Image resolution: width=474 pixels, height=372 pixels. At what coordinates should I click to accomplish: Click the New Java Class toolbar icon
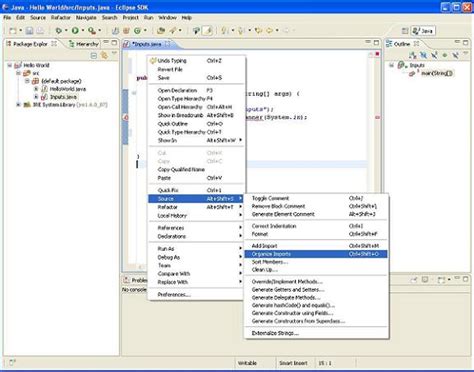[x=137, y=31]
